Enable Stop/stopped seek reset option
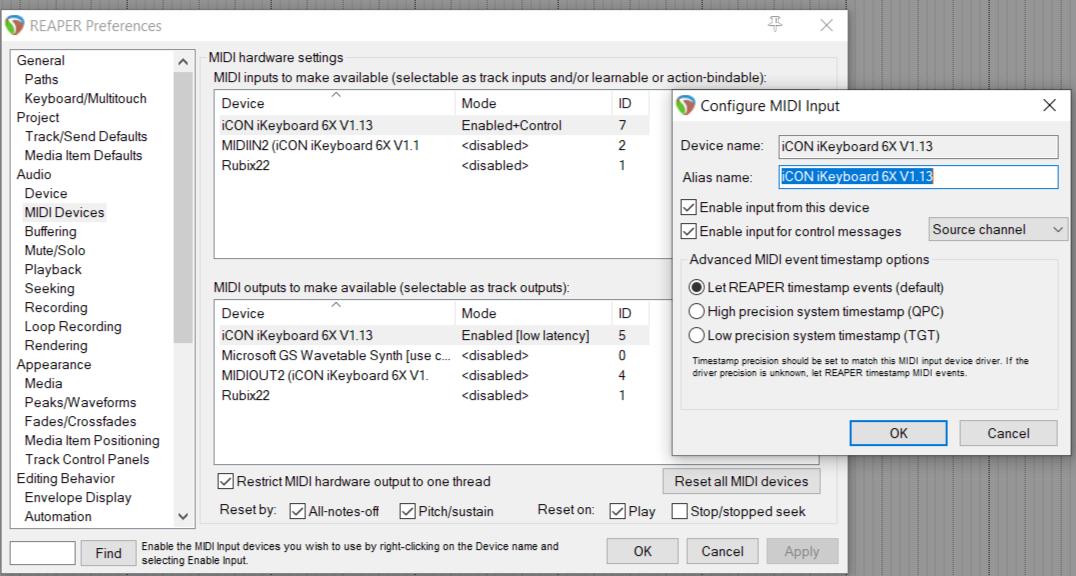1076x576 pixels. point(680,511)
